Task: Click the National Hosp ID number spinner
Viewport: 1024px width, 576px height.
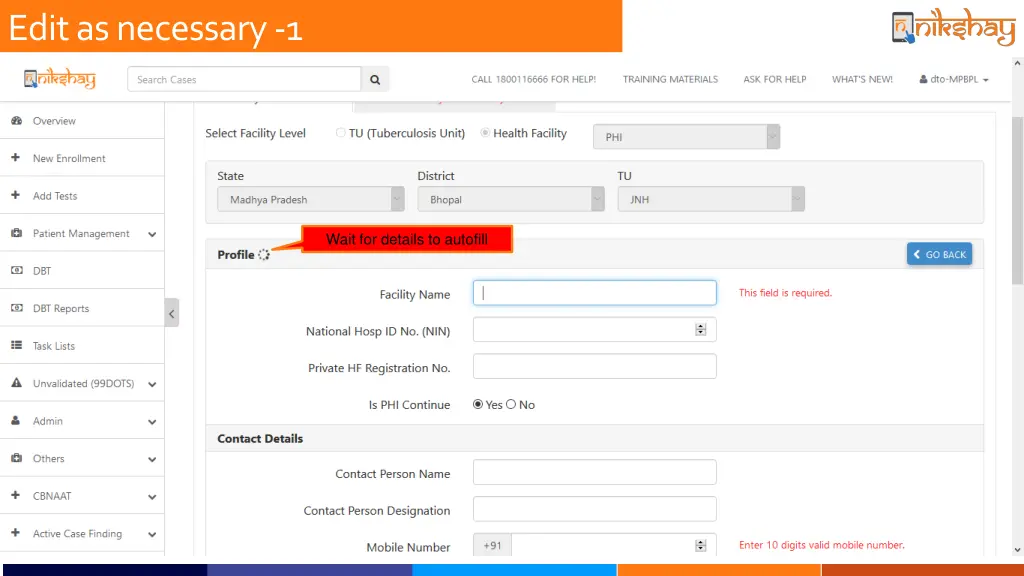Action: 700,330
